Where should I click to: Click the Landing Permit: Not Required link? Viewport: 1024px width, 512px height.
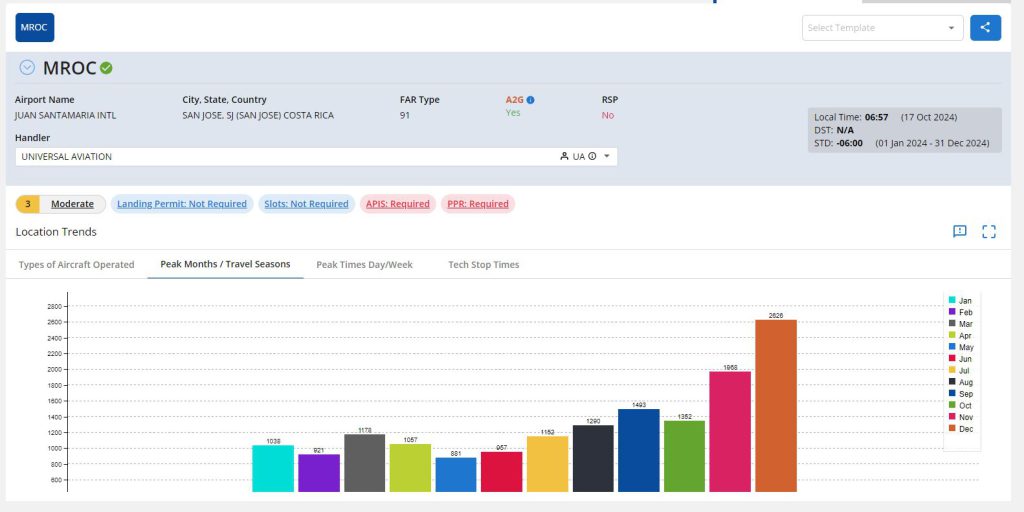click(x=181, y=204)
